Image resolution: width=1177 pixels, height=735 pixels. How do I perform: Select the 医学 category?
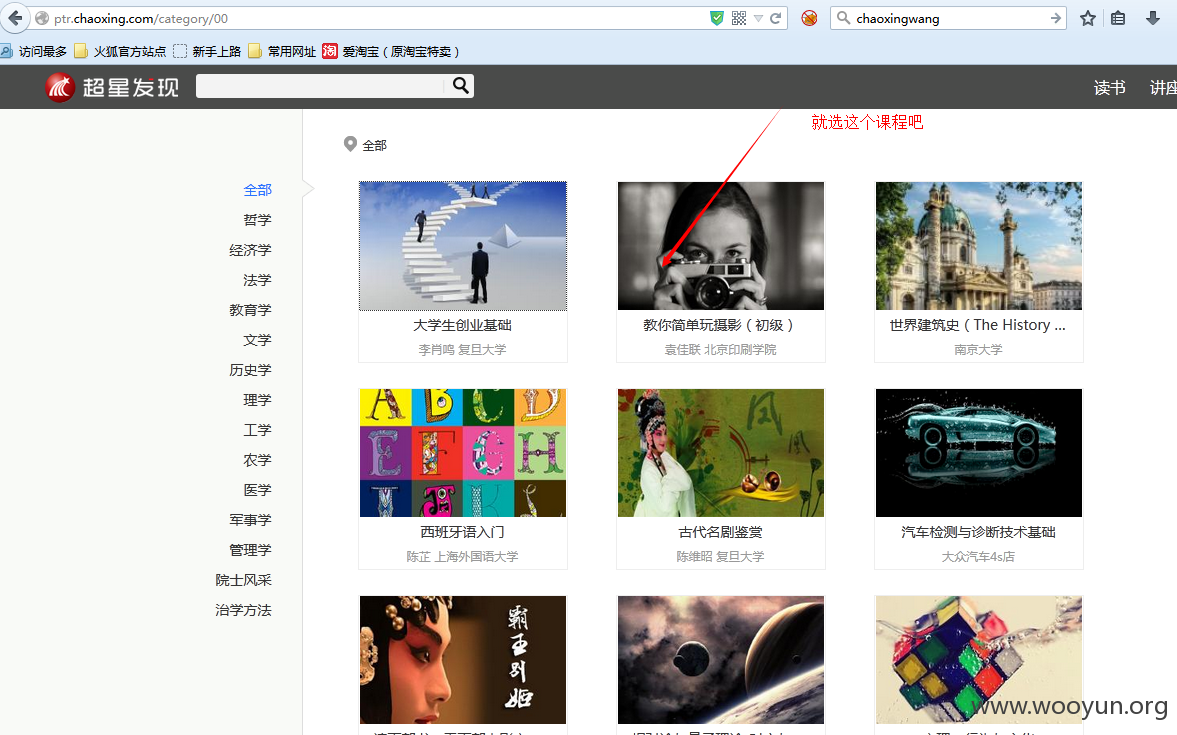click(257, 490)
